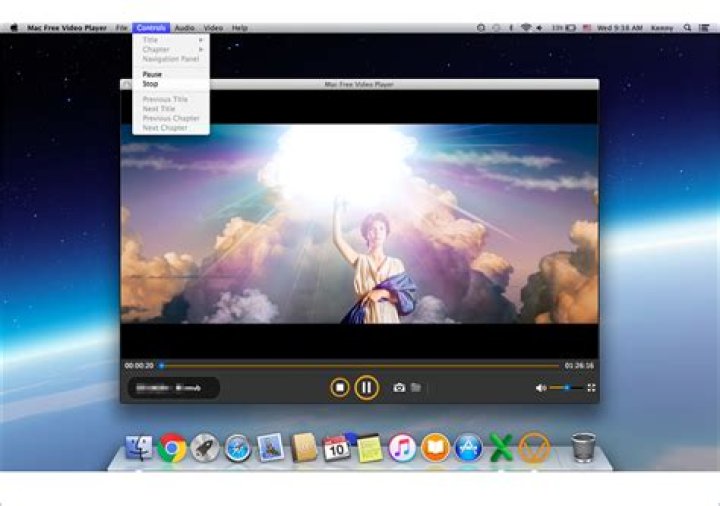Image resolution: width=720 pixels, height=506 pixels.
Task: Close the open Controls menu via its title
Action: coord(151,28)
